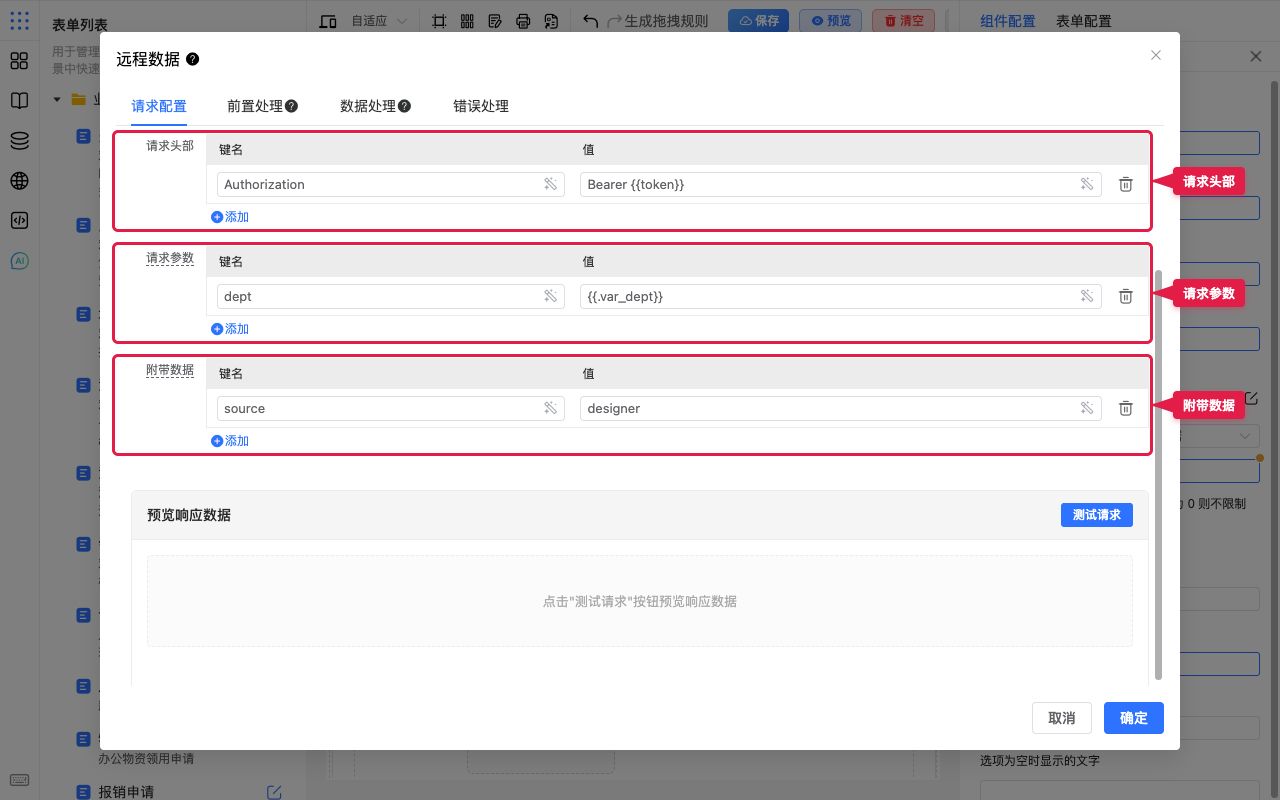Click the help icon beside the 远程数据 title

193,59
